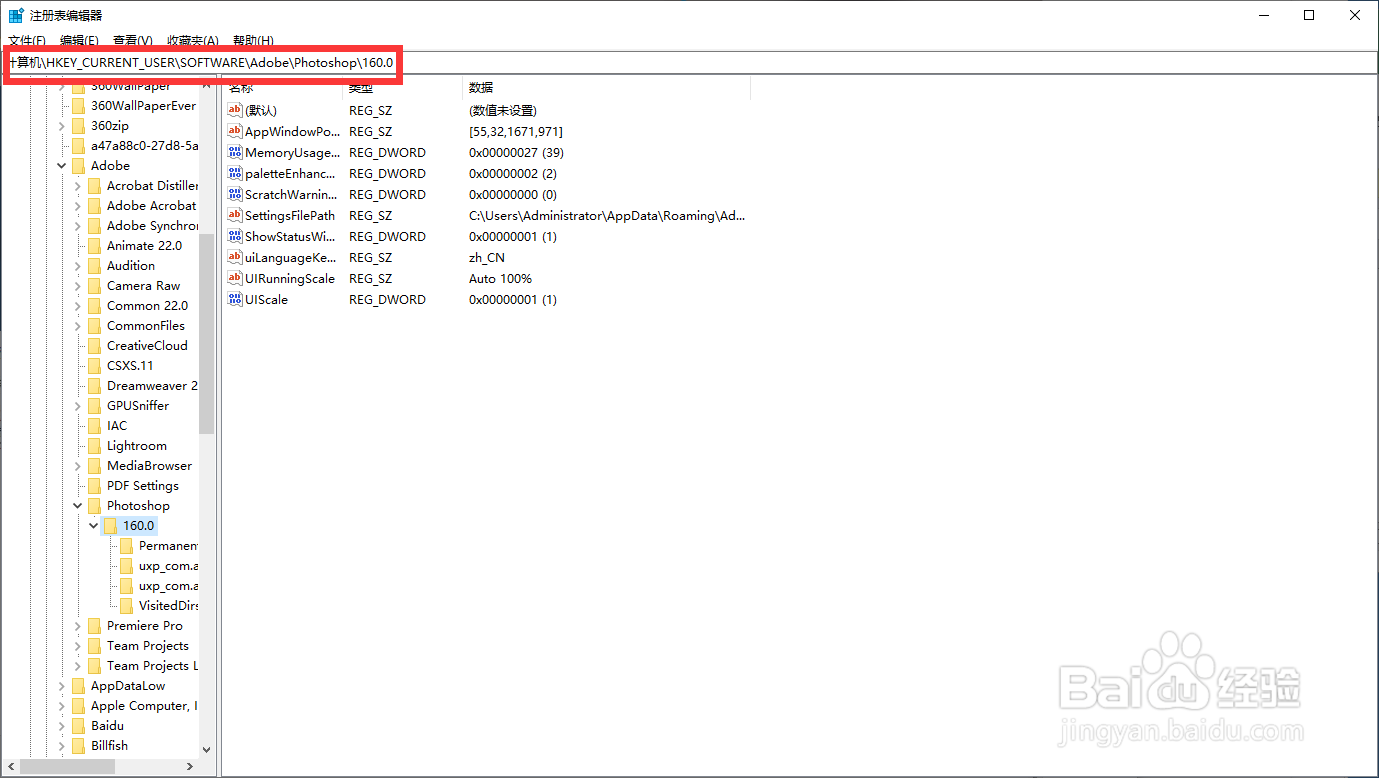
Task: Click the (数值未设置) data value
Action: point(503,111)
